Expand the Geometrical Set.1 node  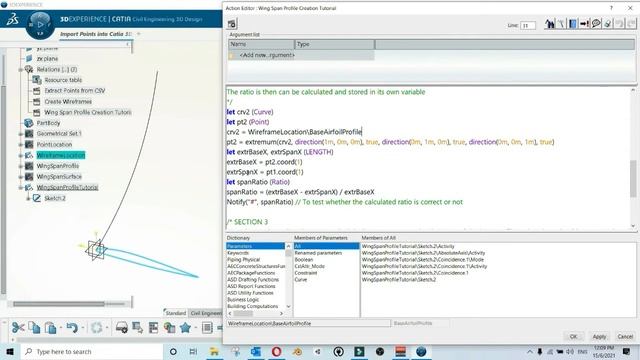tap(20, 134)
